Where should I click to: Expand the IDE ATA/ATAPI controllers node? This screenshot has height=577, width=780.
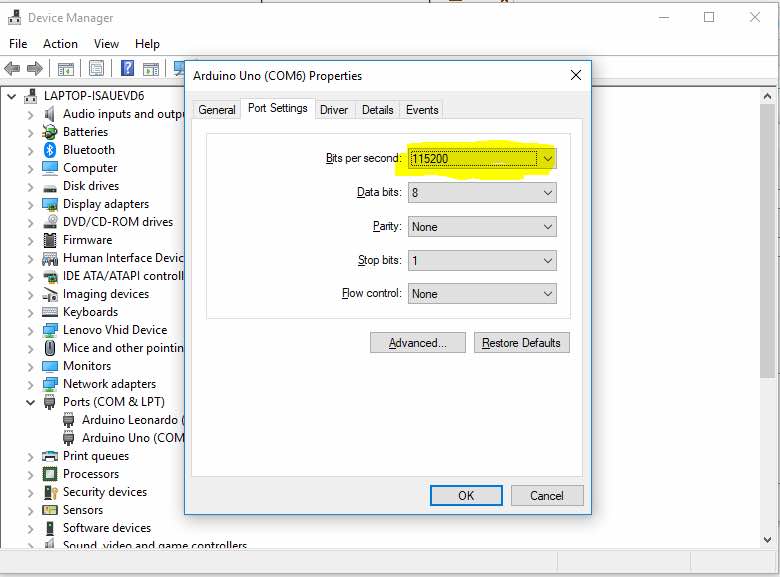point(30,277)
